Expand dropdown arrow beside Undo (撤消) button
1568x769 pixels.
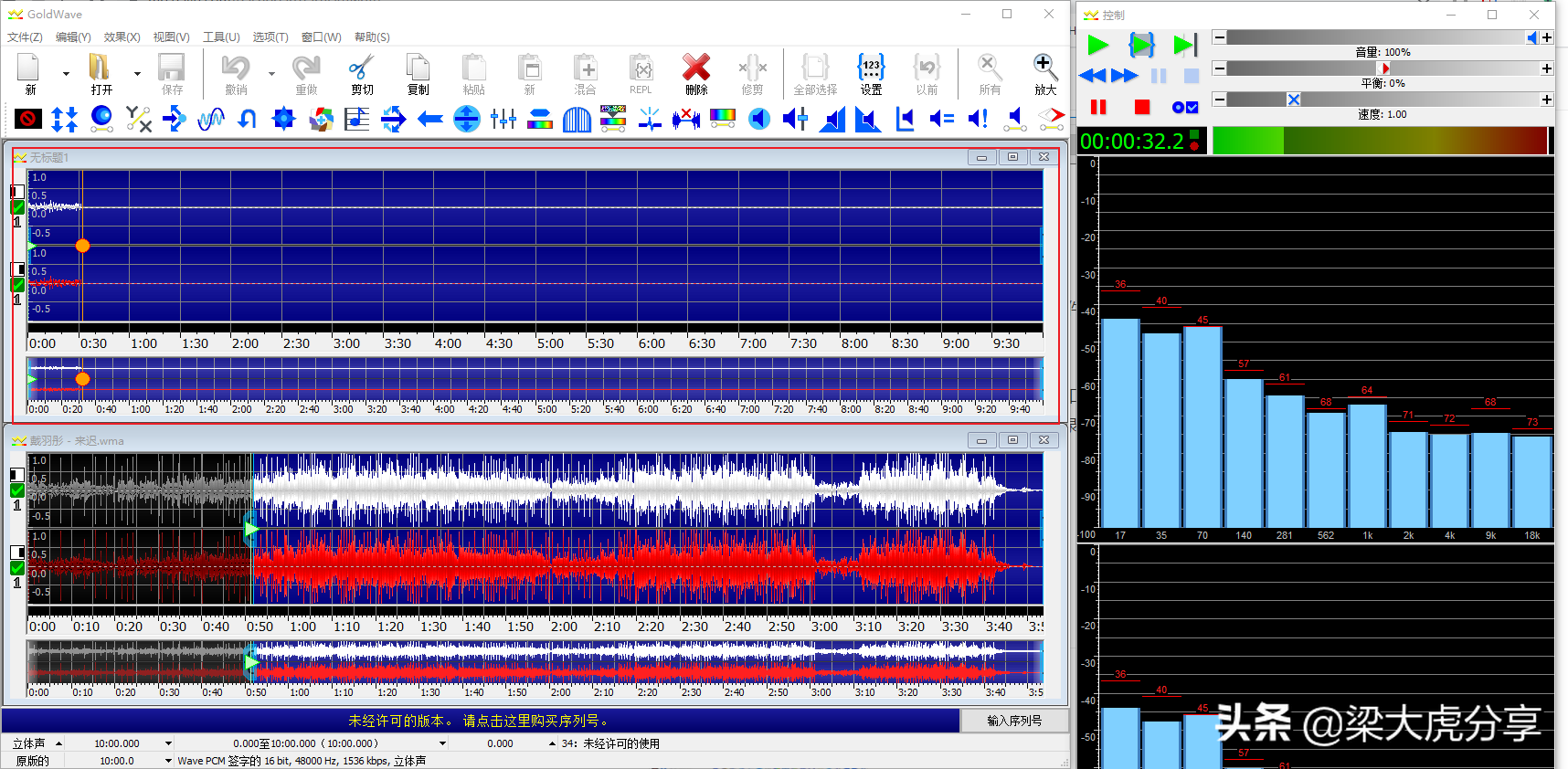click(271, 74)
